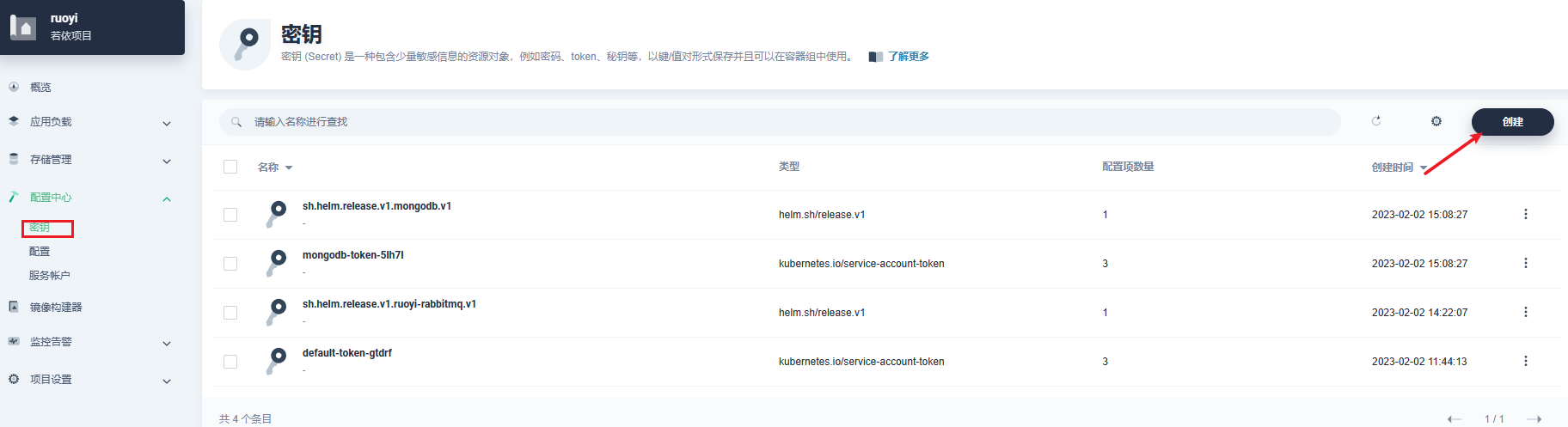1568x427 pixels.
Task: Open more actions for ruoyi-rabbitmq release row
Action: click(1526, 312)
